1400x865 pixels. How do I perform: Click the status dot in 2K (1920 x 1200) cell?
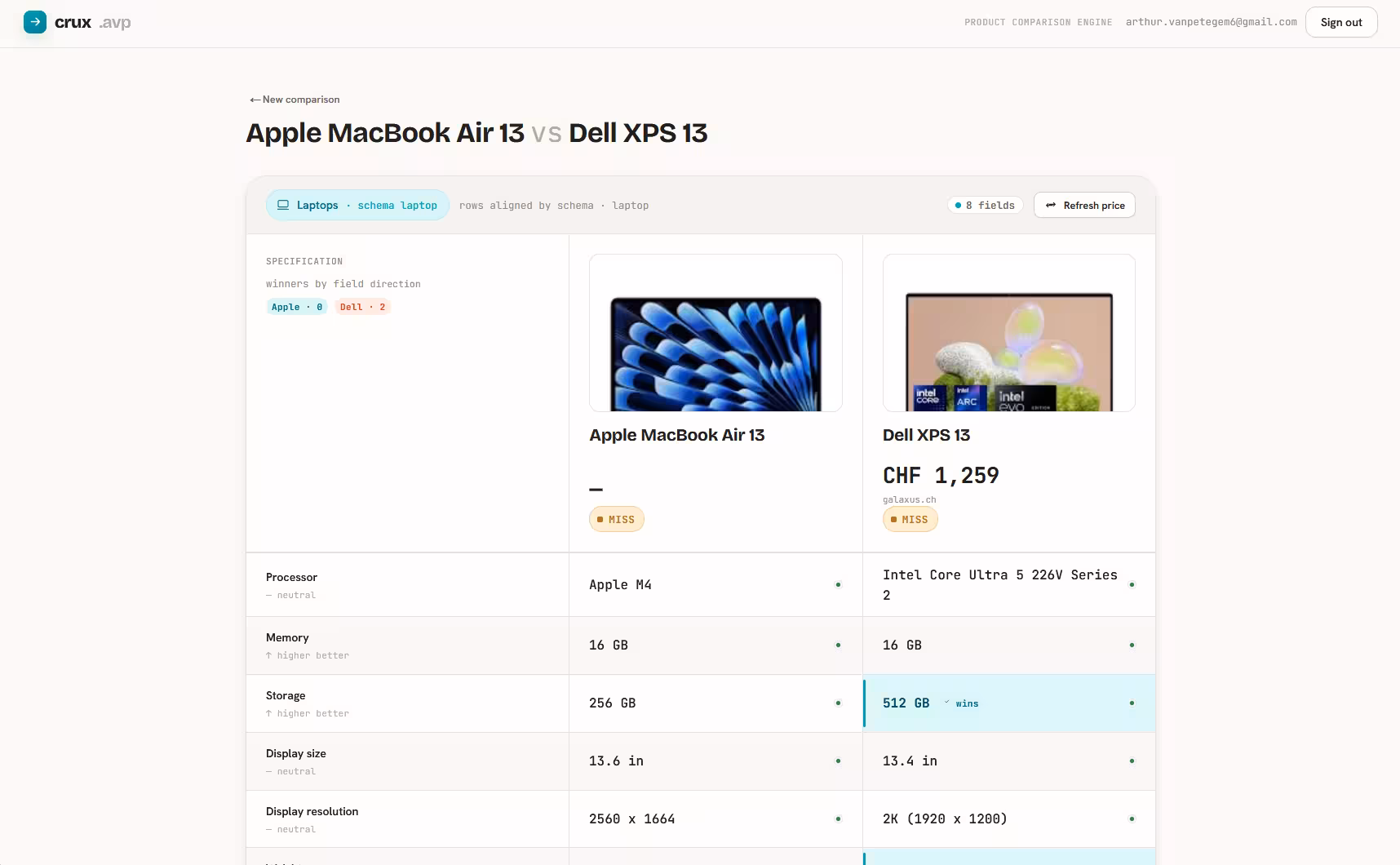click(x=1132, y=818)
